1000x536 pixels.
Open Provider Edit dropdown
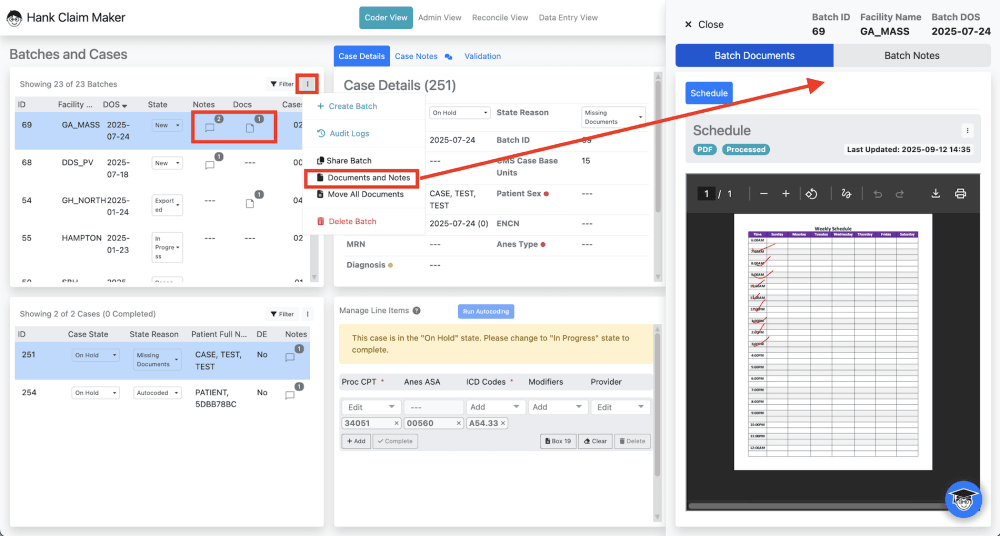point(621,407)
